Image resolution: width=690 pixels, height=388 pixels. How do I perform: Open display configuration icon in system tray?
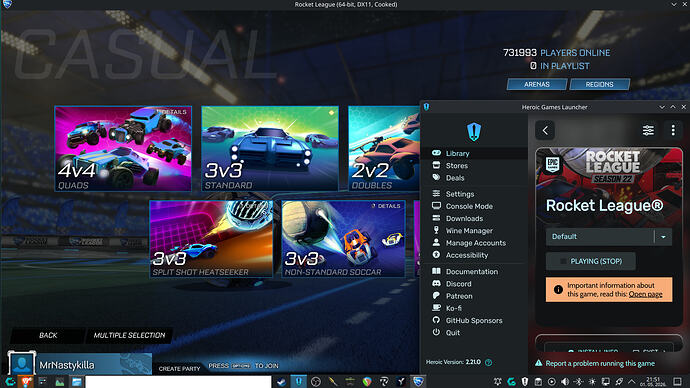coord(606,381)
